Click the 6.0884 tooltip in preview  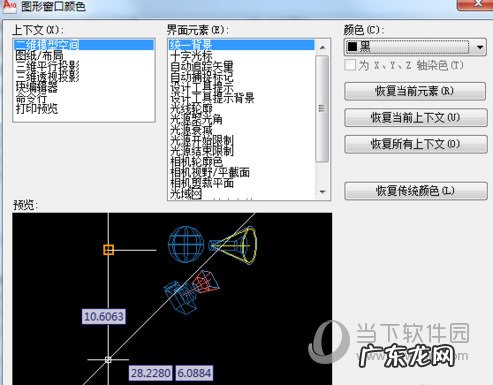pyautogui.click(x=194, y=373)
